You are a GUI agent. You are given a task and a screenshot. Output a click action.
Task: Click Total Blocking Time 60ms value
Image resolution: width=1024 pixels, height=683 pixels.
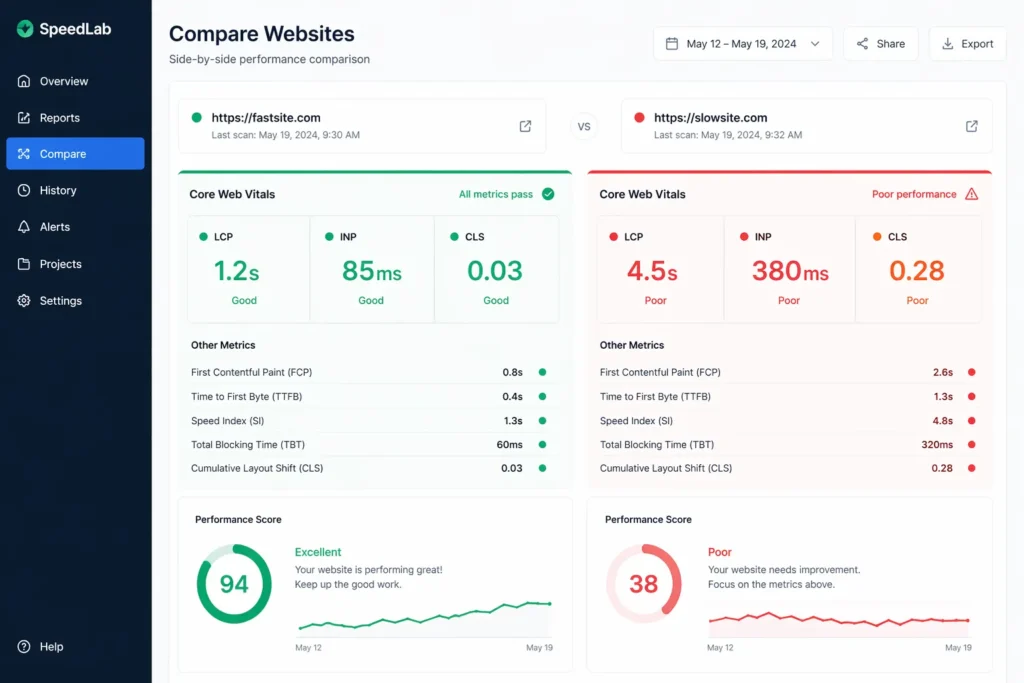pyautogui.click(x=509, y=445)
